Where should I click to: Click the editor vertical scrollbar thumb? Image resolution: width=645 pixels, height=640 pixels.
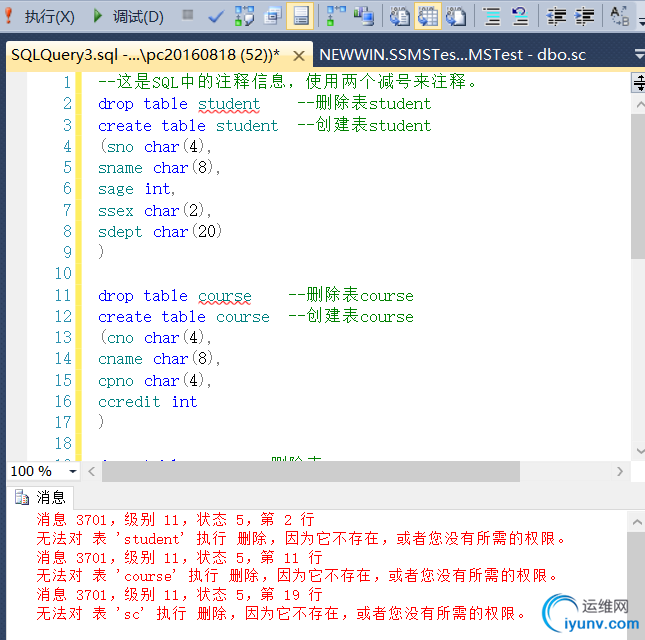click(x=638, y=187)
